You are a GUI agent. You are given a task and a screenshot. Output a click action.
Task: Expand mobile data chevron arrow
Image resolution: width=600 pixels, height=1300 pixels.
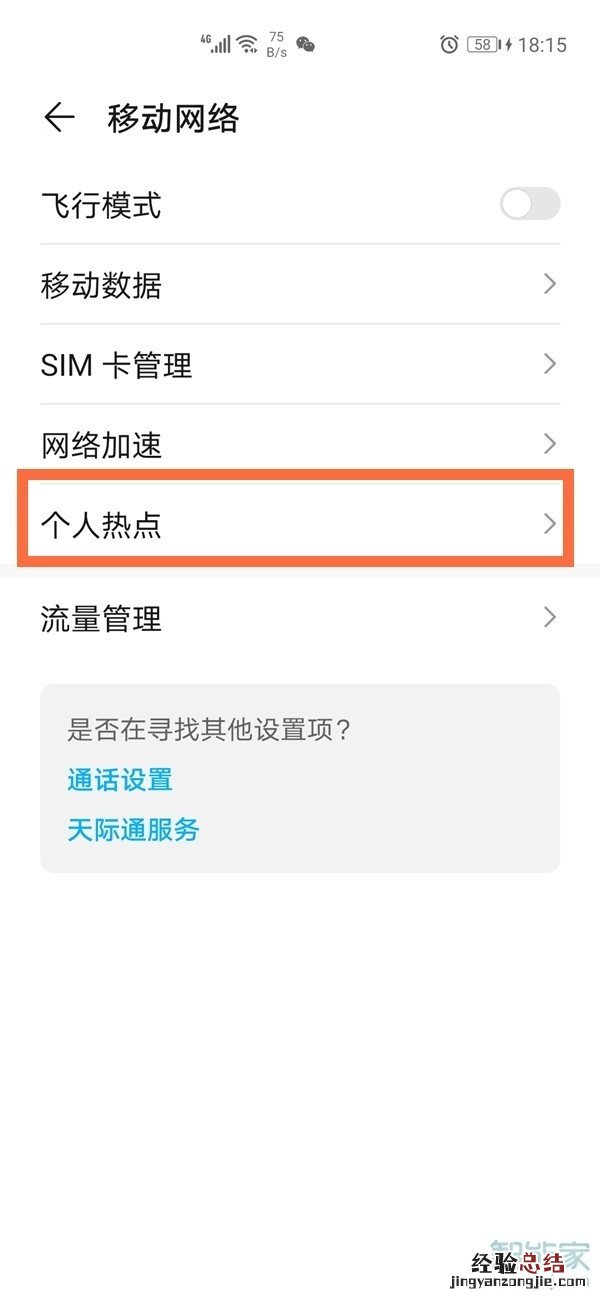549,285
